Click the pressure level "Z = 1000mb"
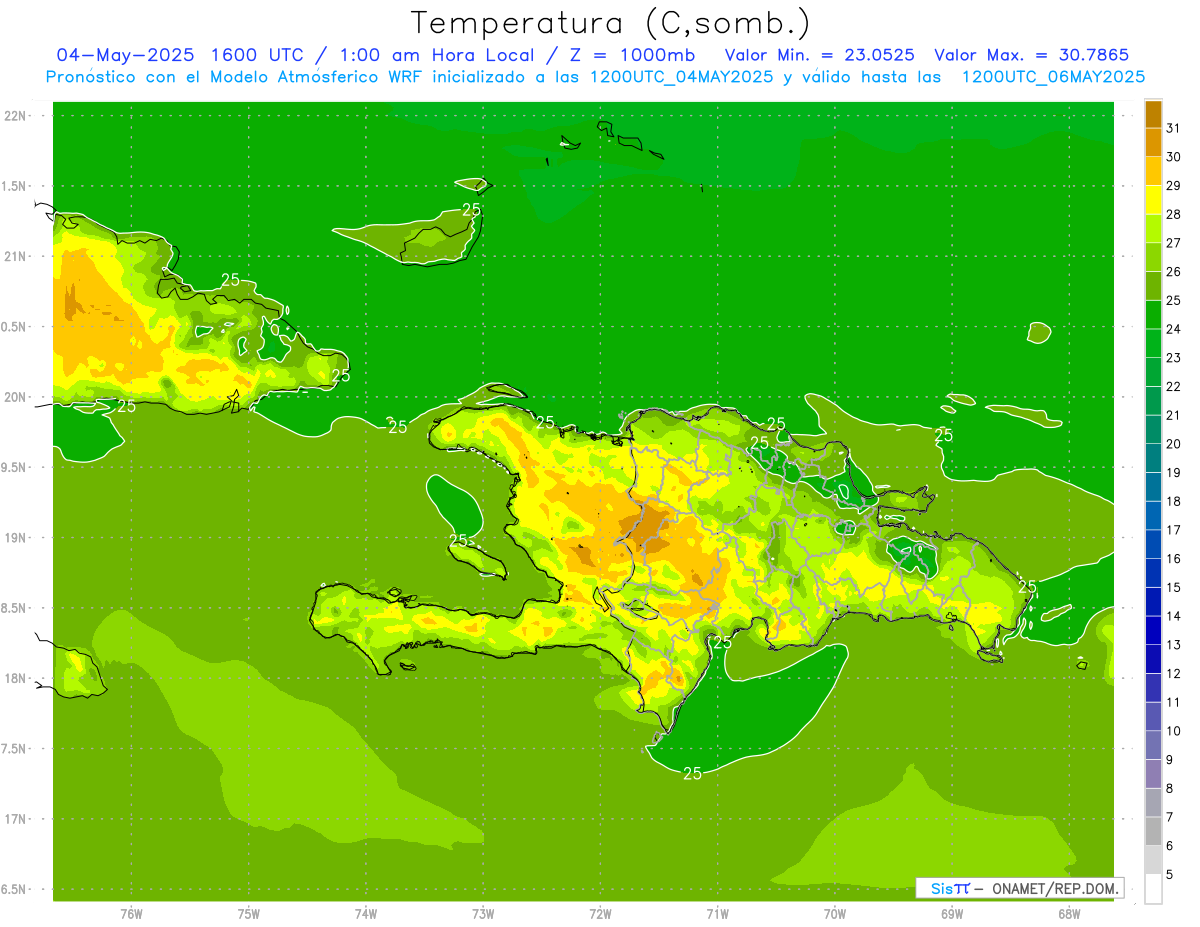This screenshot has height=927, width=1200. (632, 54)
